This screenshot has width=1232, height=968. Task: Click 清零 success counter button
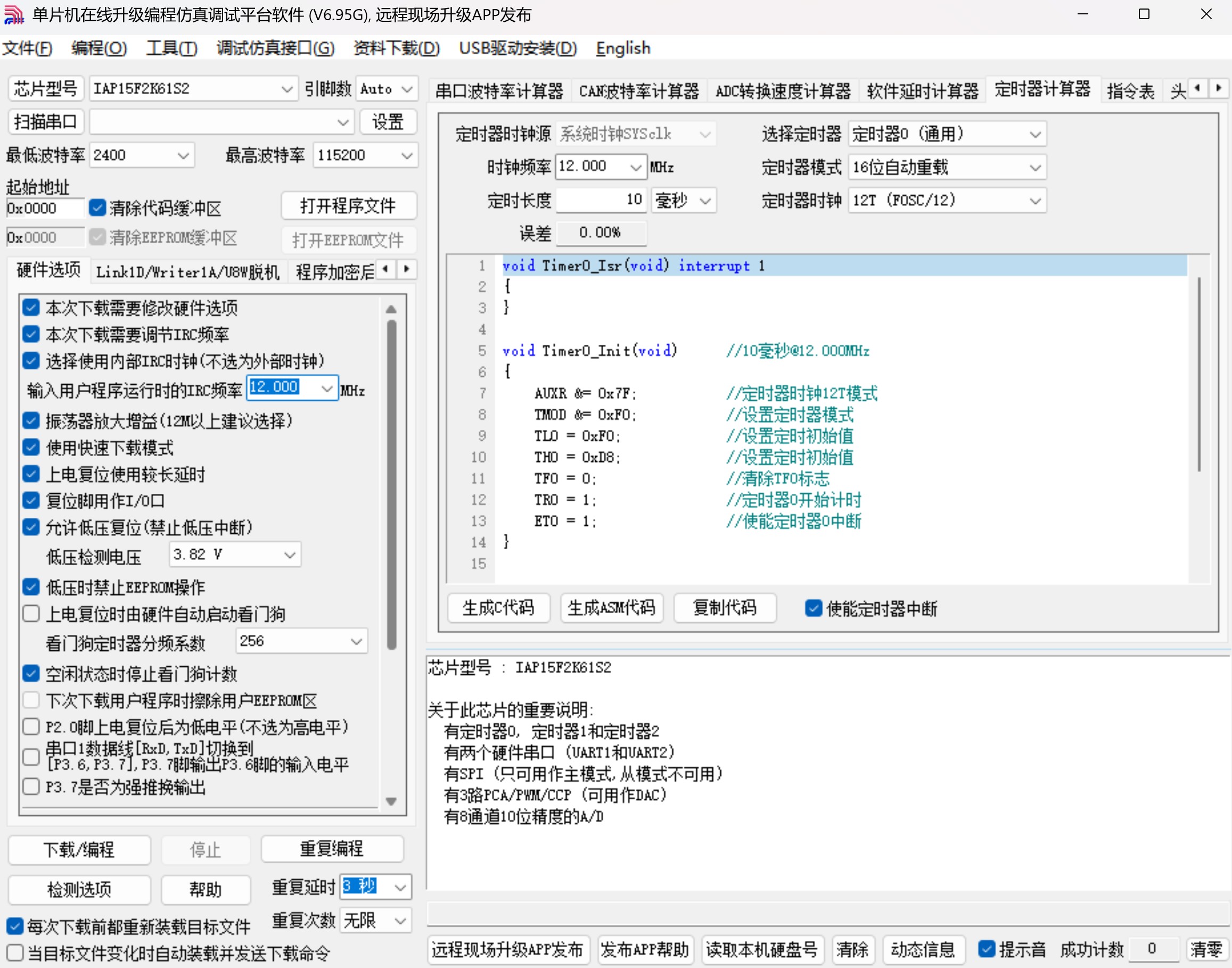click(1206, 949)
